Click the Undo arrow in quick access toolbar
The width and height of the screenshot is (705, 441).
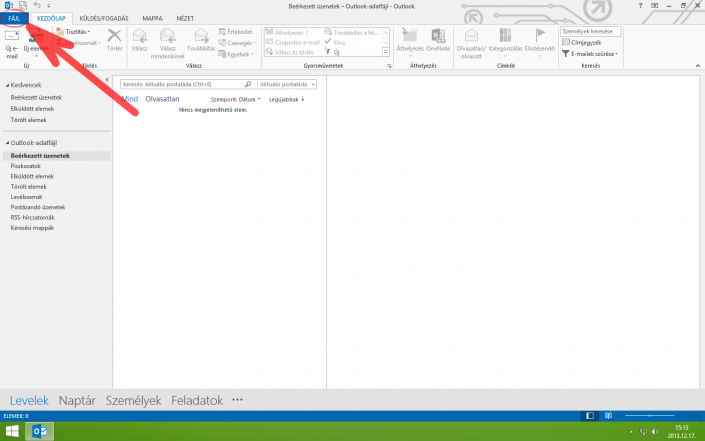click(37, 6)
